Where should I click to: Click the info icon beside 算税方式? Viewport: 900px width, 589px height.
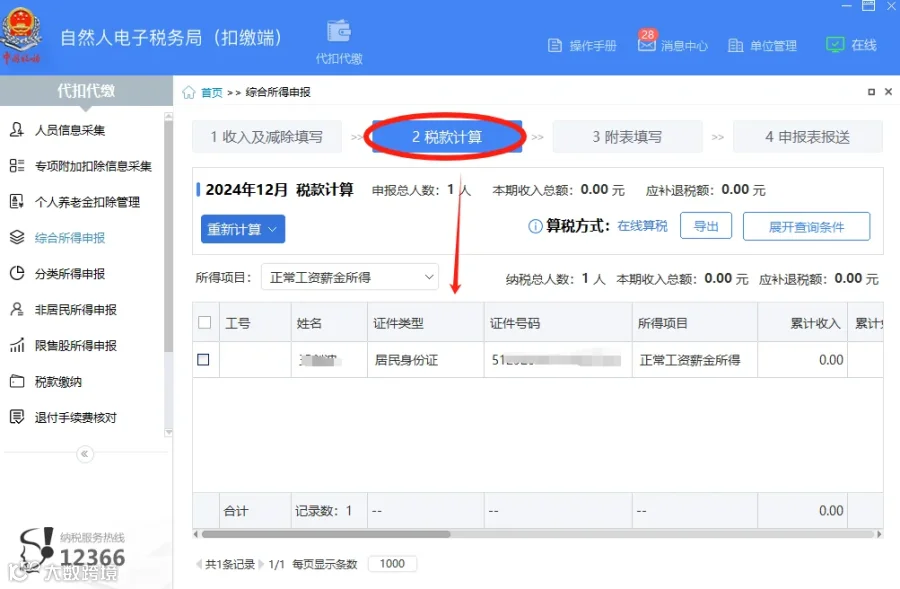pyautogui.click(x=535, y=227)
